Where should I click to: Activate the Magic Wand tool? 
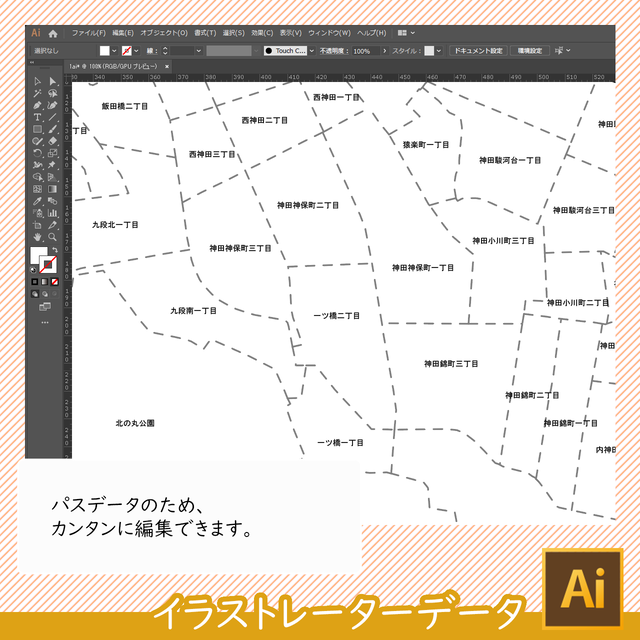pos(37,93)
